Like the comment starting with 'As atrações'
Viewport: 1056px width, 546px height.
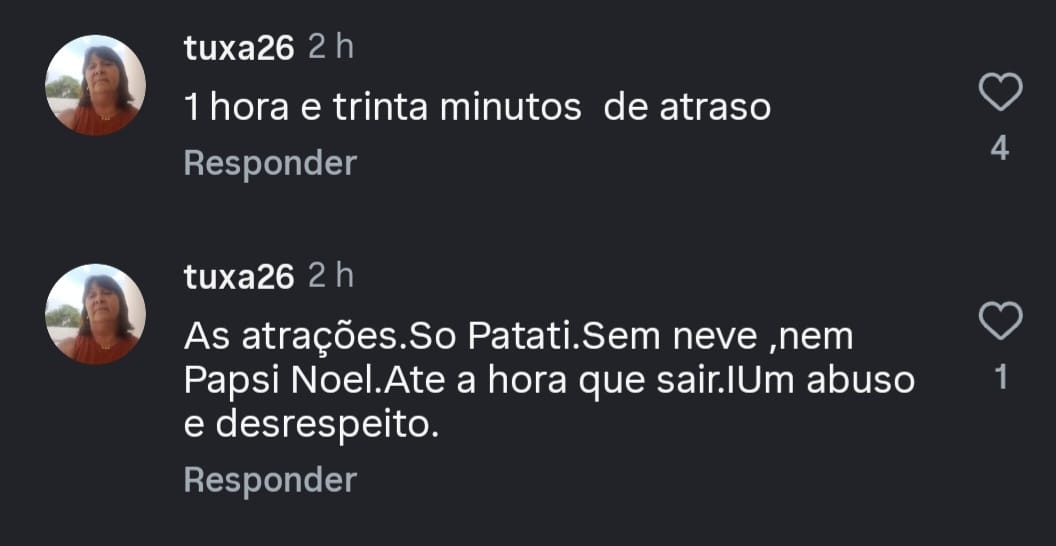[x=999, y=322]
